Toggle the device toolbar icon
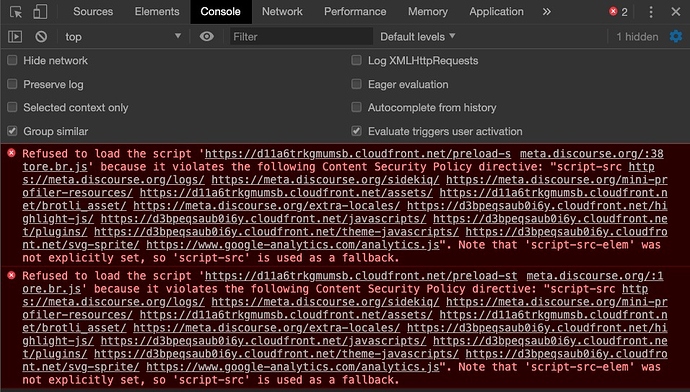Screen dimensions: 690x392 click(x=40, y=12)
